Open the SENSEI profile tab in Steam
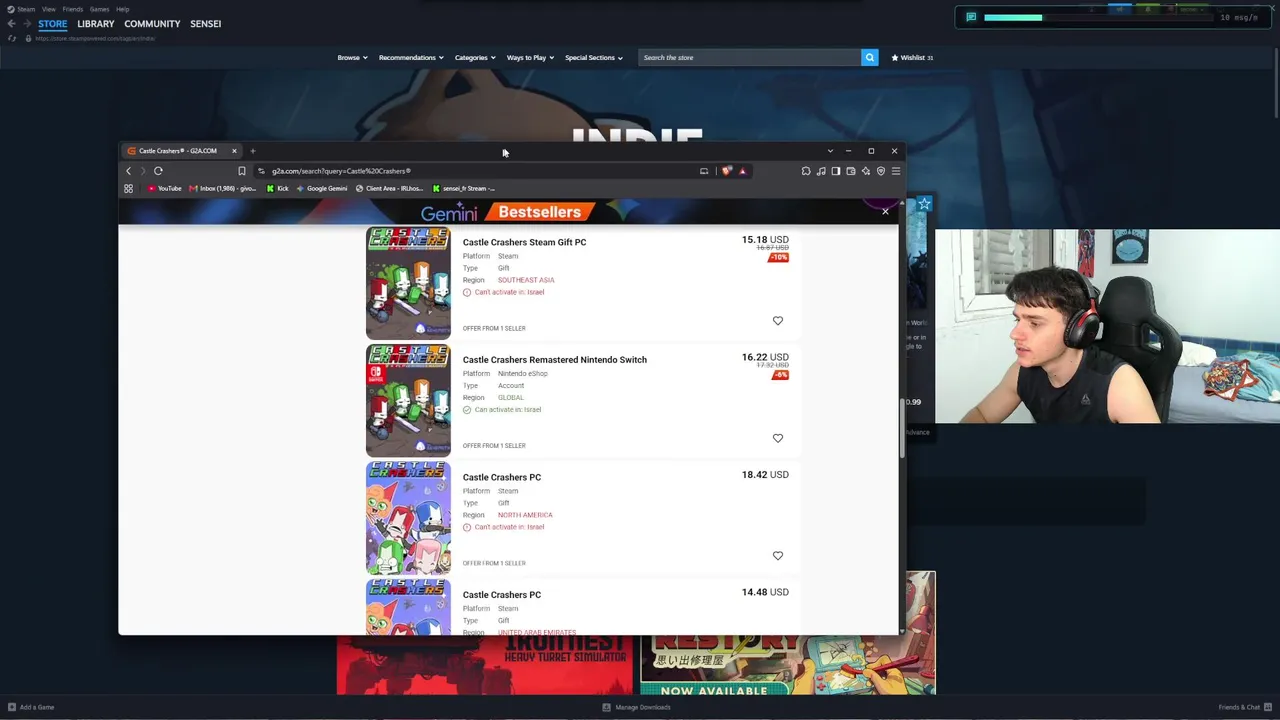1280x720 pixels. click(x=206, y=24)
